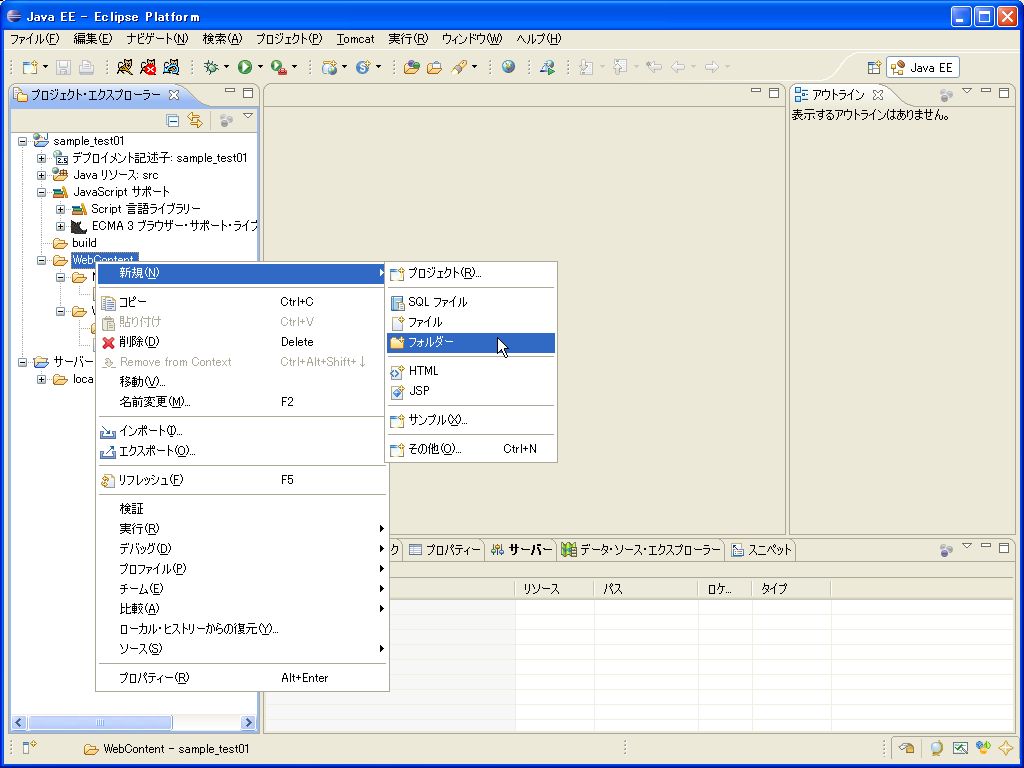The width and height of the screenshot is (1024, 768).
Task: Expand the Script 言語ライブラリー node
Action: (60, 209)
